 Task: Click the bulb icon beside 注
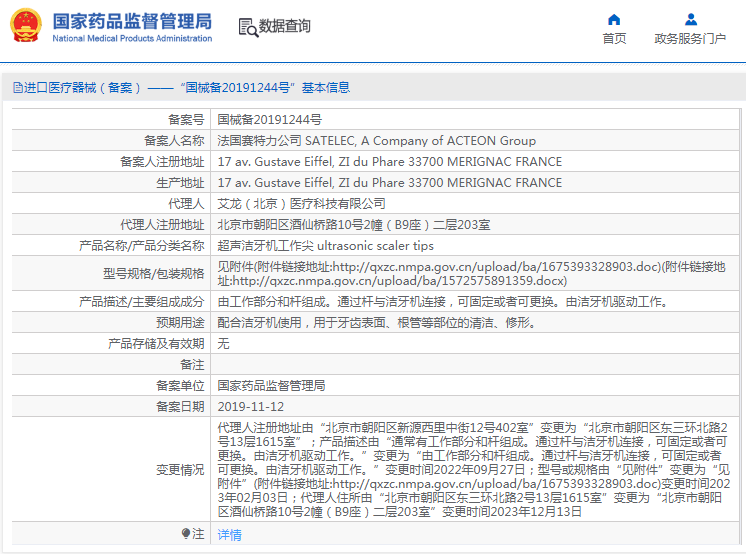point(186,534)
